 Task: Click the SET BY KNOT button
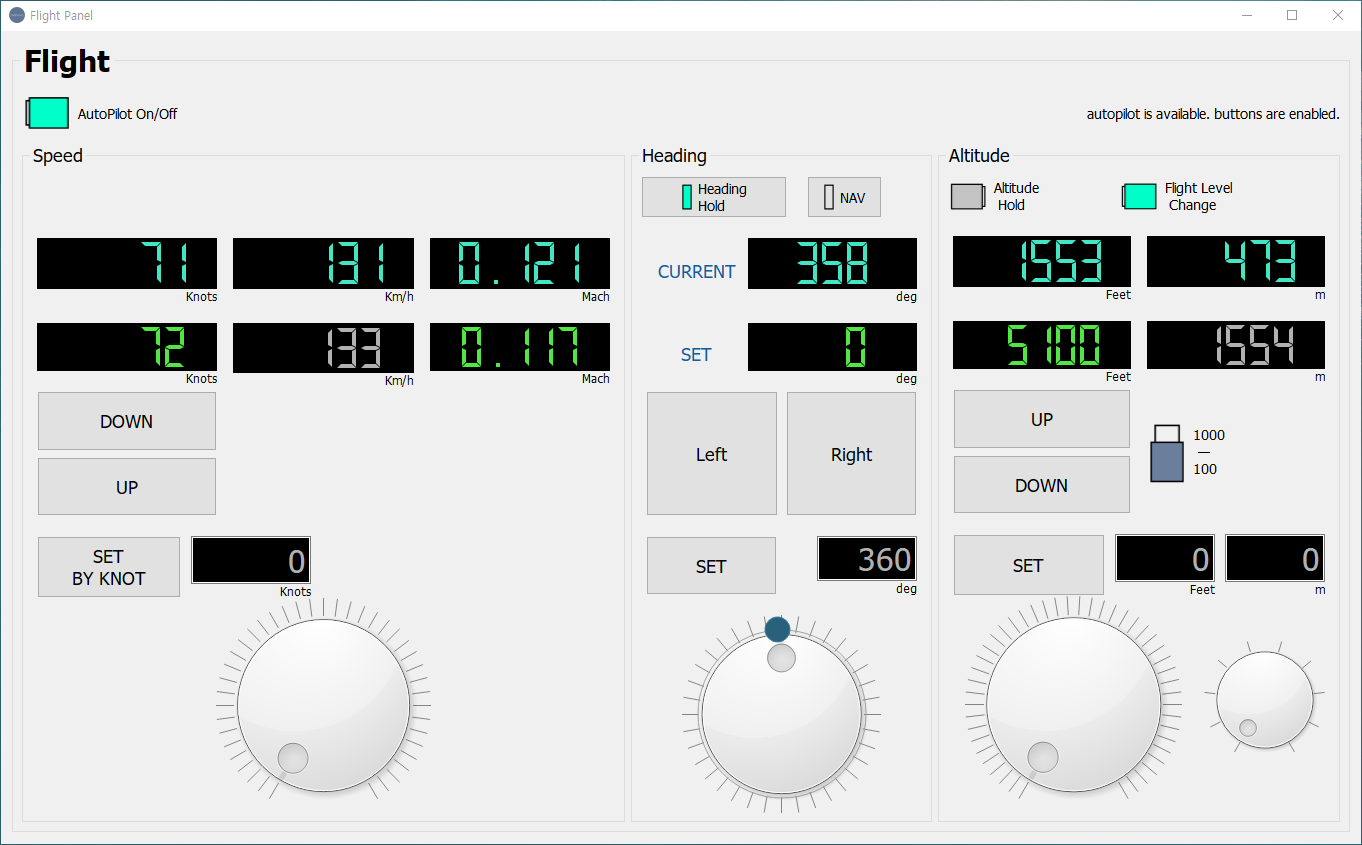tap(109, 567)
